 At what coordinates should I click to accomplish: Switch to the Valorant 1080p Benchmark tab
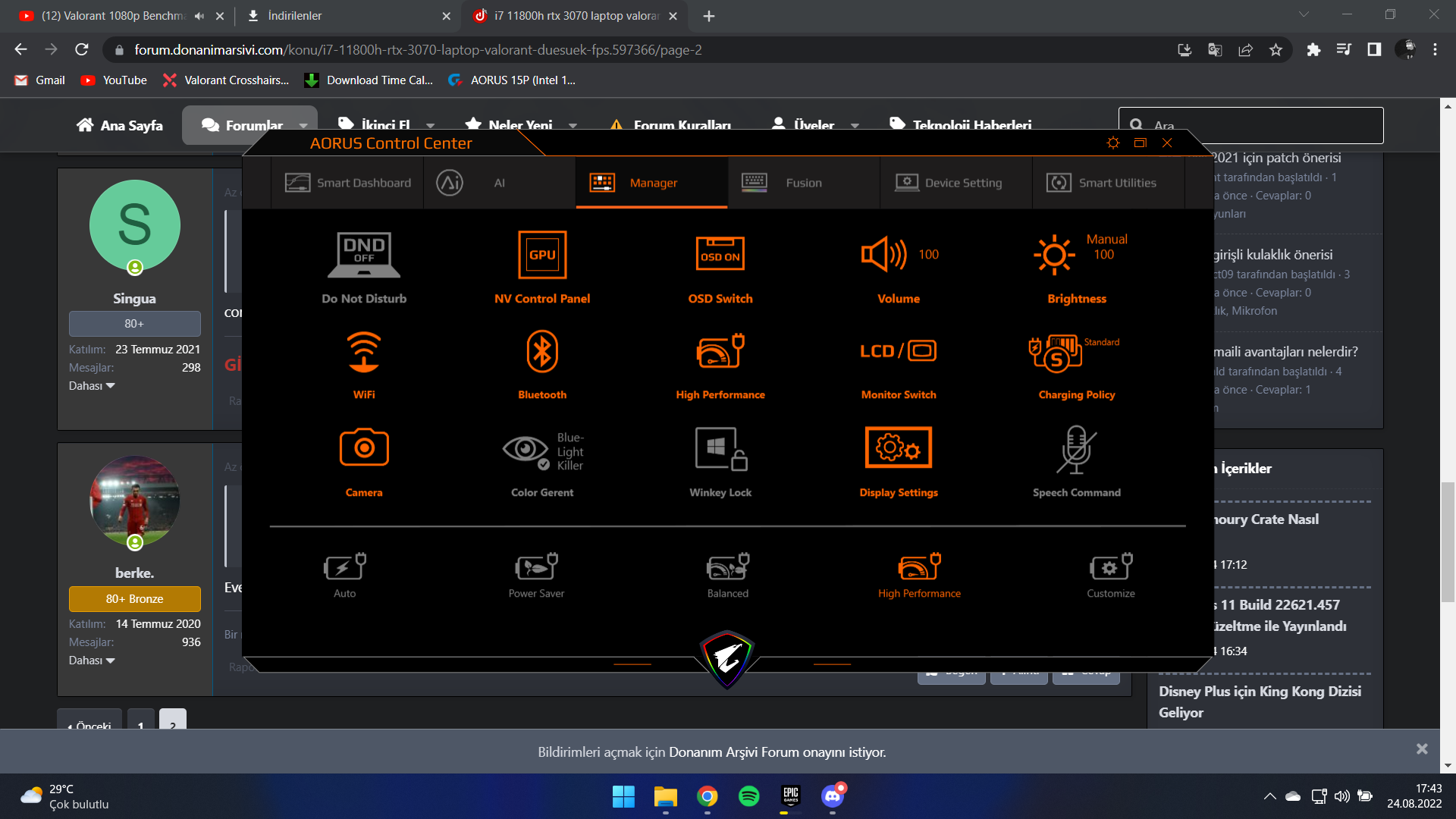(x=114, y=16)
